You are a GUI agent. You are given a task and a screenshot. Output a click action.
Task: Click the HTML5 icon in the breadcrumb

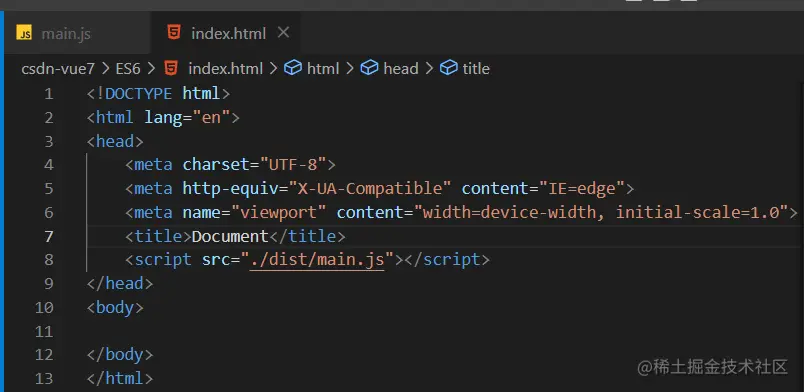point(171,68)
